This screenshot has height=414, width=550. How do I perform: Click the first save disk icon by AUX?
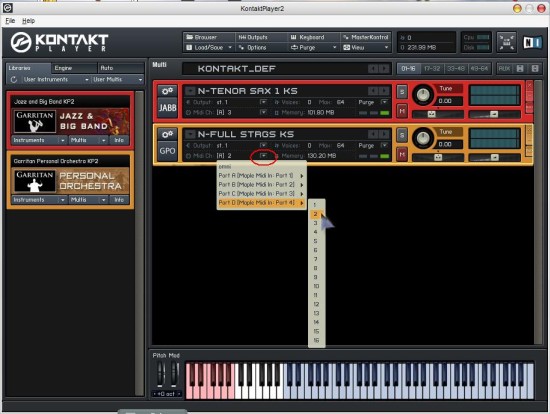point(520,69)
